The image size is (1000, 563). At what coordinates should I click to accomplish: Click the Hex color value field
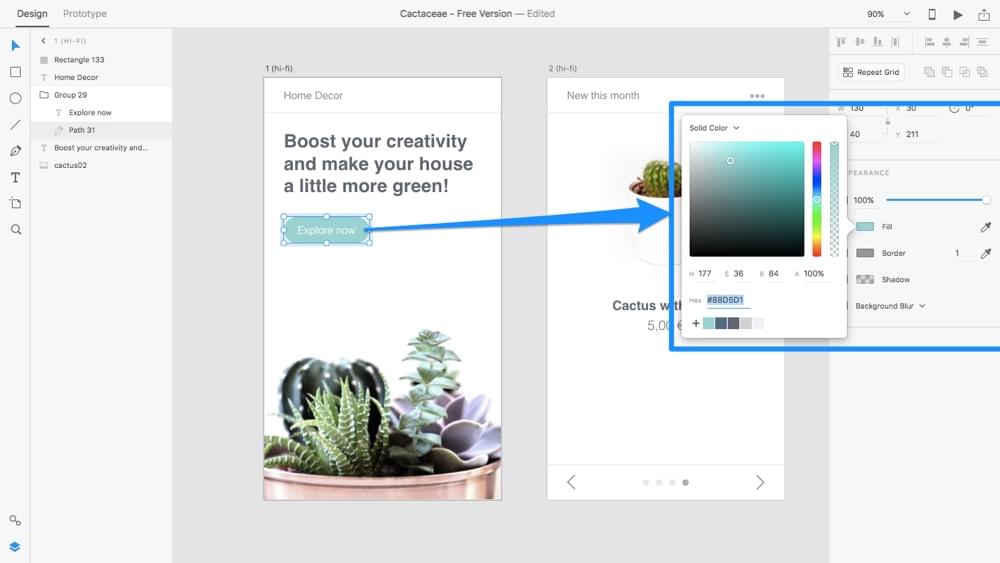(727, 300)
